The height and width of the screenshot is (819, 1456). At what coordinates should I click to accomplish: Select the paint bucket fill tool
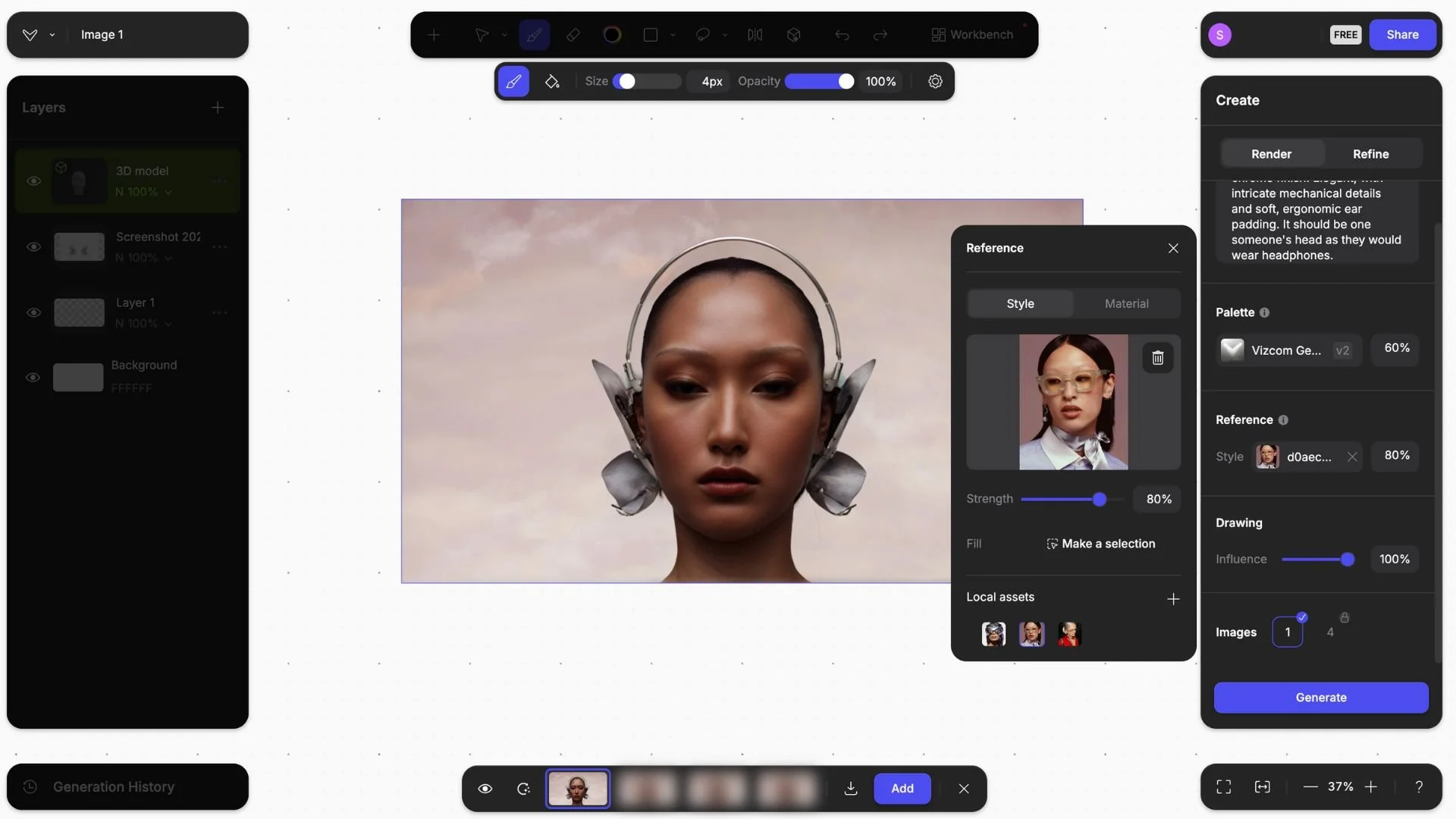[x=552, y=81]
